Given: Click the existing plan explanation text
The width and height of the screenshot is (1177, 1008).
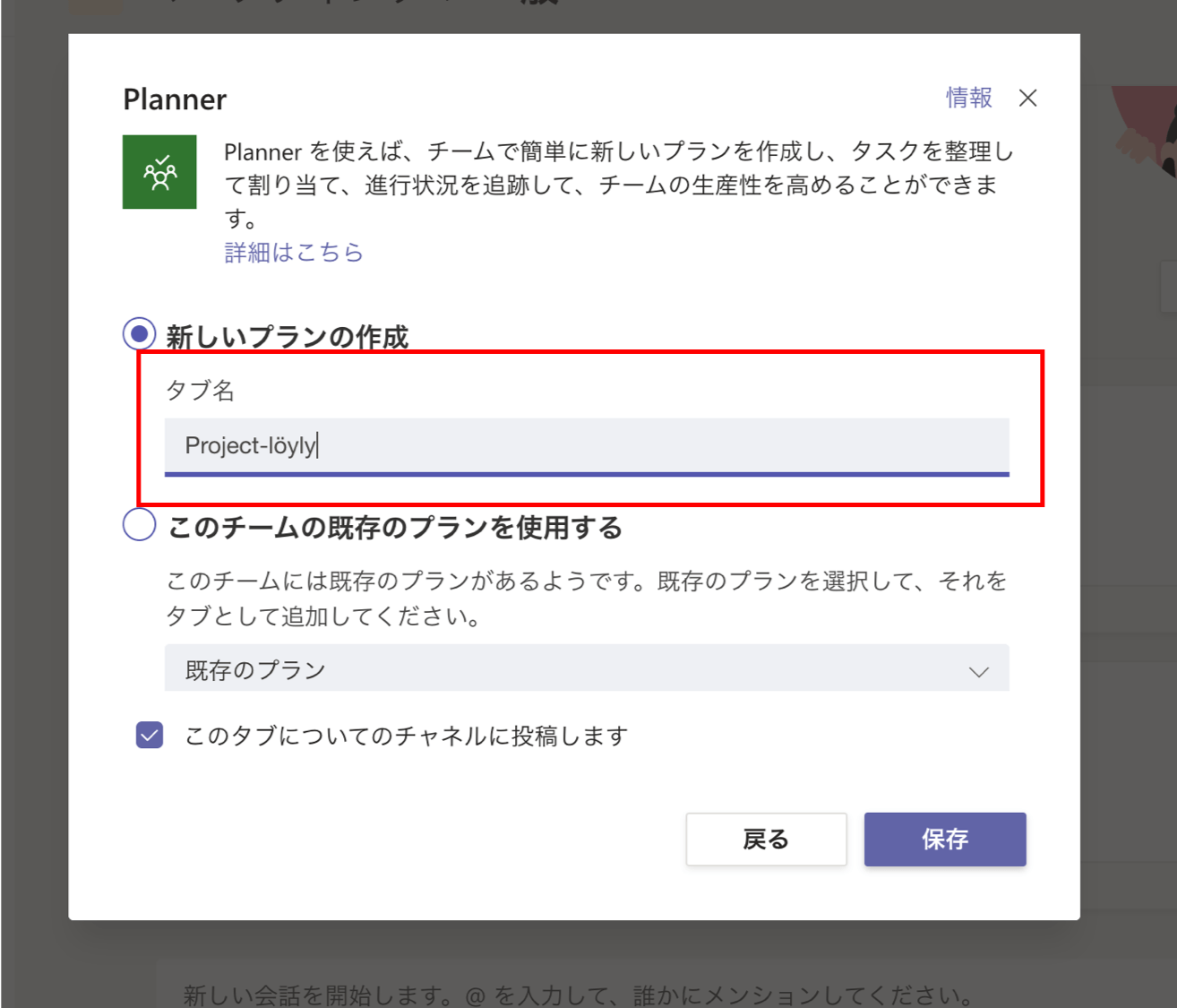Looking at the screenshot, I should pyautogui.click(x=586, y=599).
